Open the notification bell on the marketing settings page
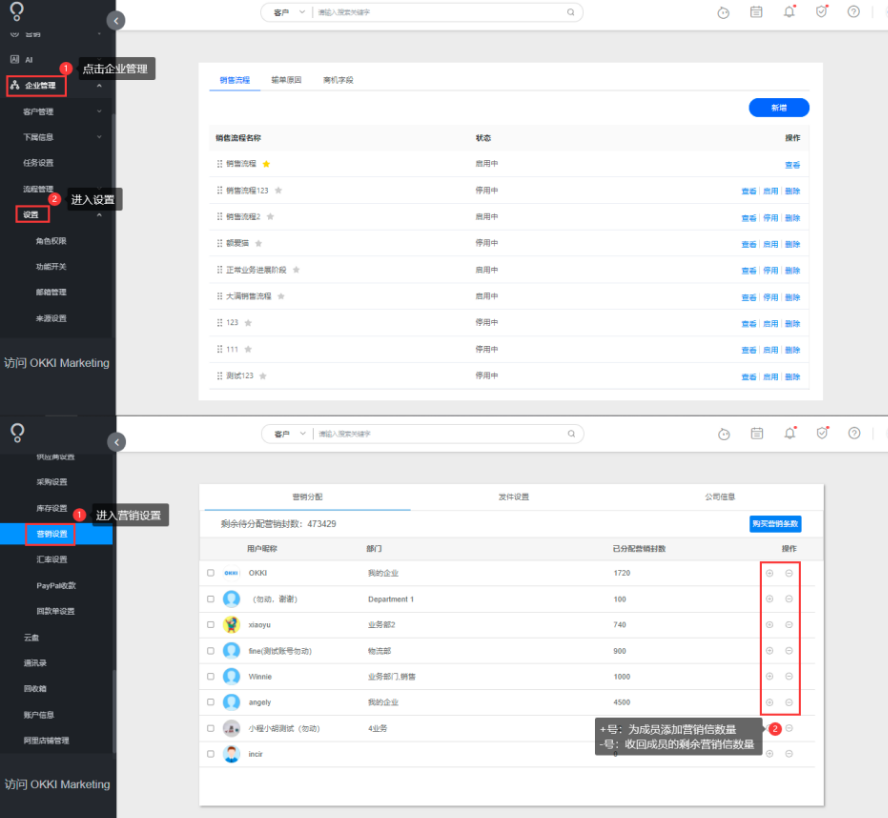Screen dimensions: 888x818 pos(789,433)
